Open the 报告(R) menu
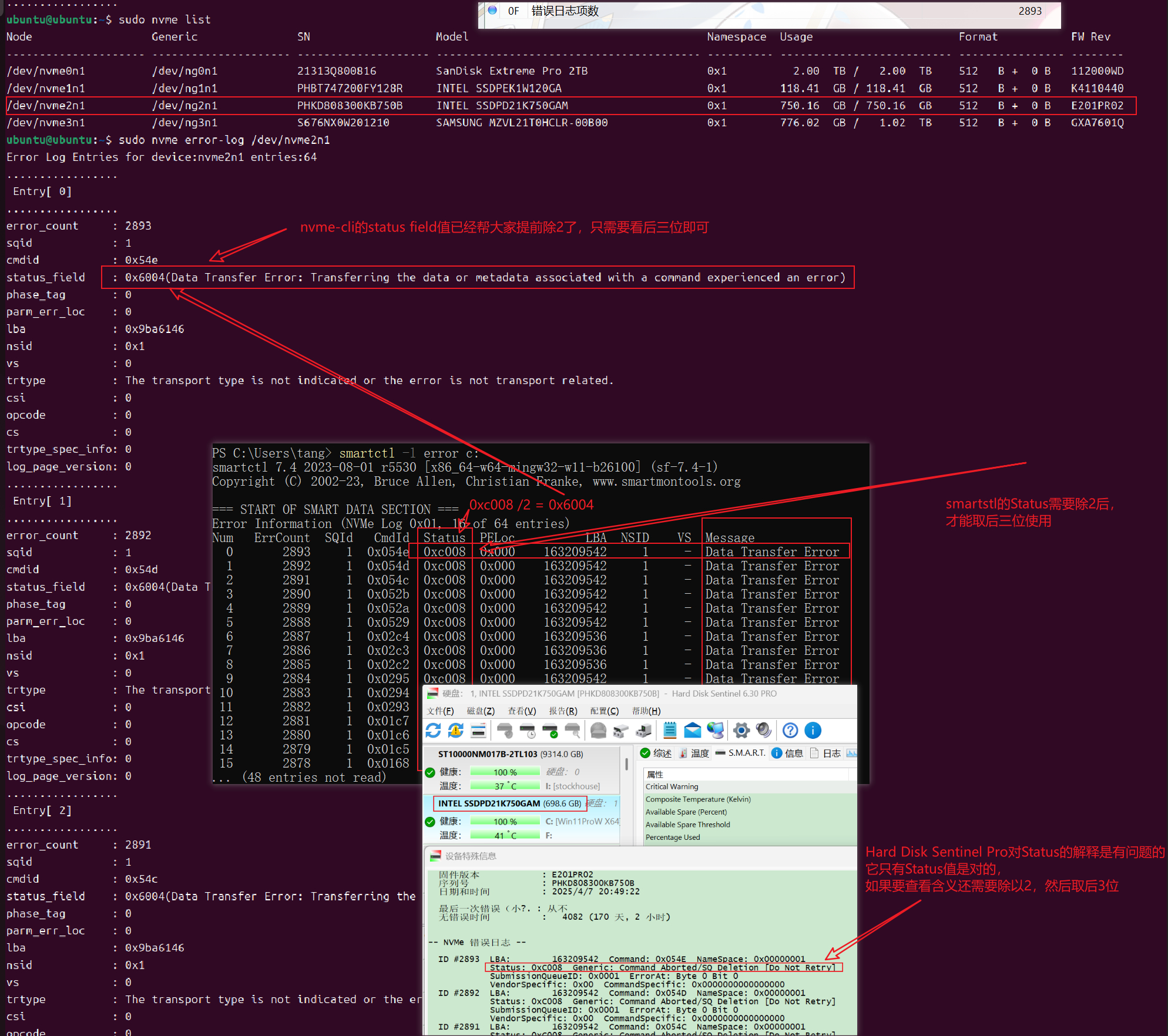The height and width of the screenshot is (1036, 1168). [x=563, y=711]
